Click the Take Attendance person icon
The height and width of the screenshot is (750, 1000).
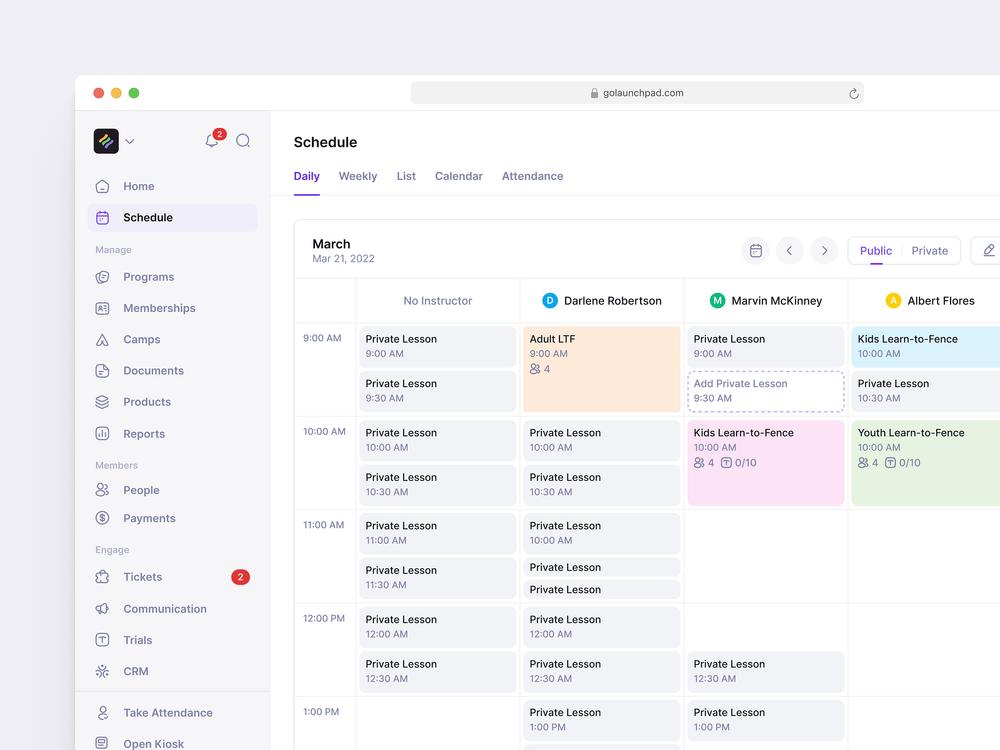pos(102,712)
